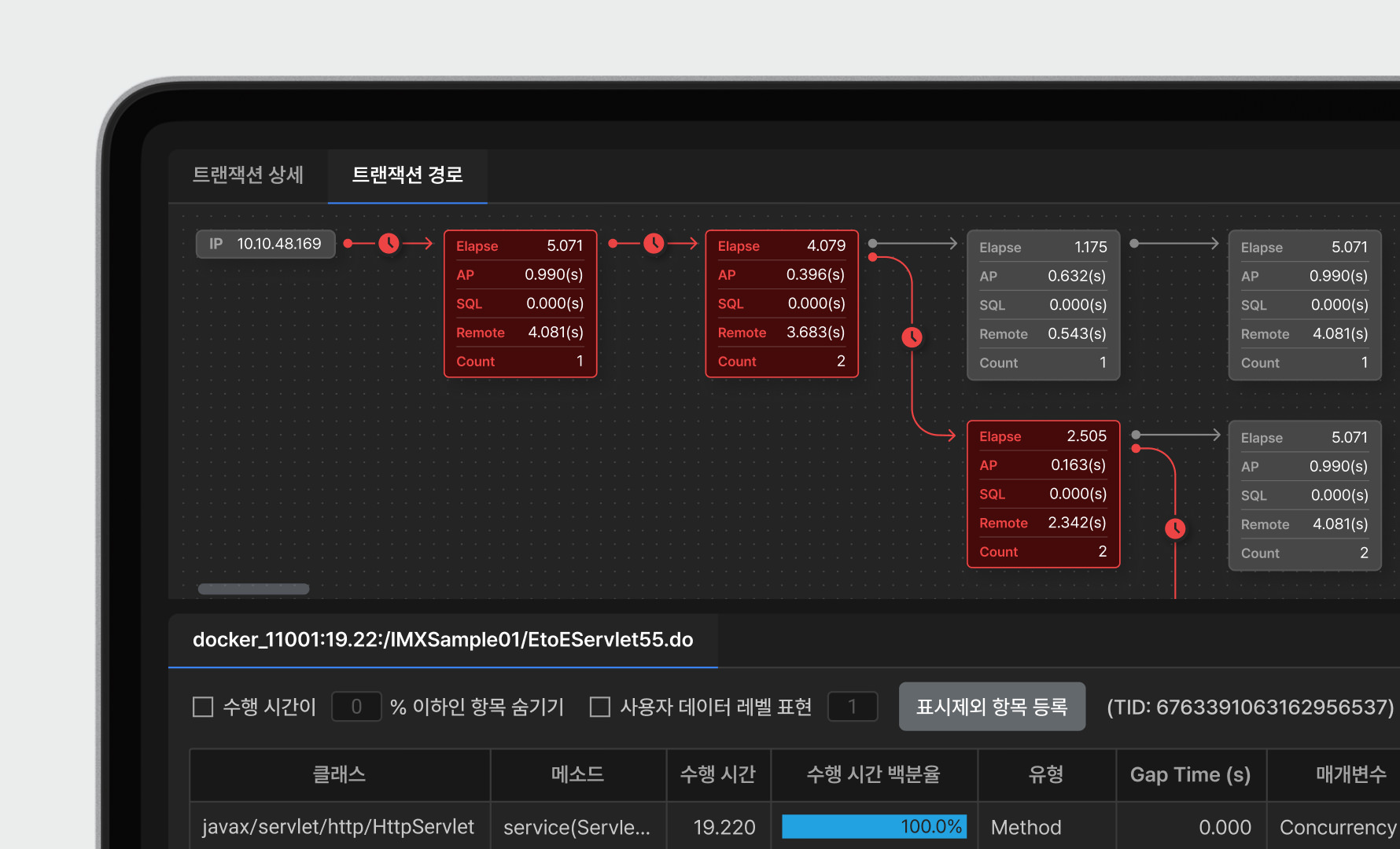Click the clock icon beside the Elapse 2.505 node
The width and height of the screenshot is (1400, 849).
point(1175,528)
